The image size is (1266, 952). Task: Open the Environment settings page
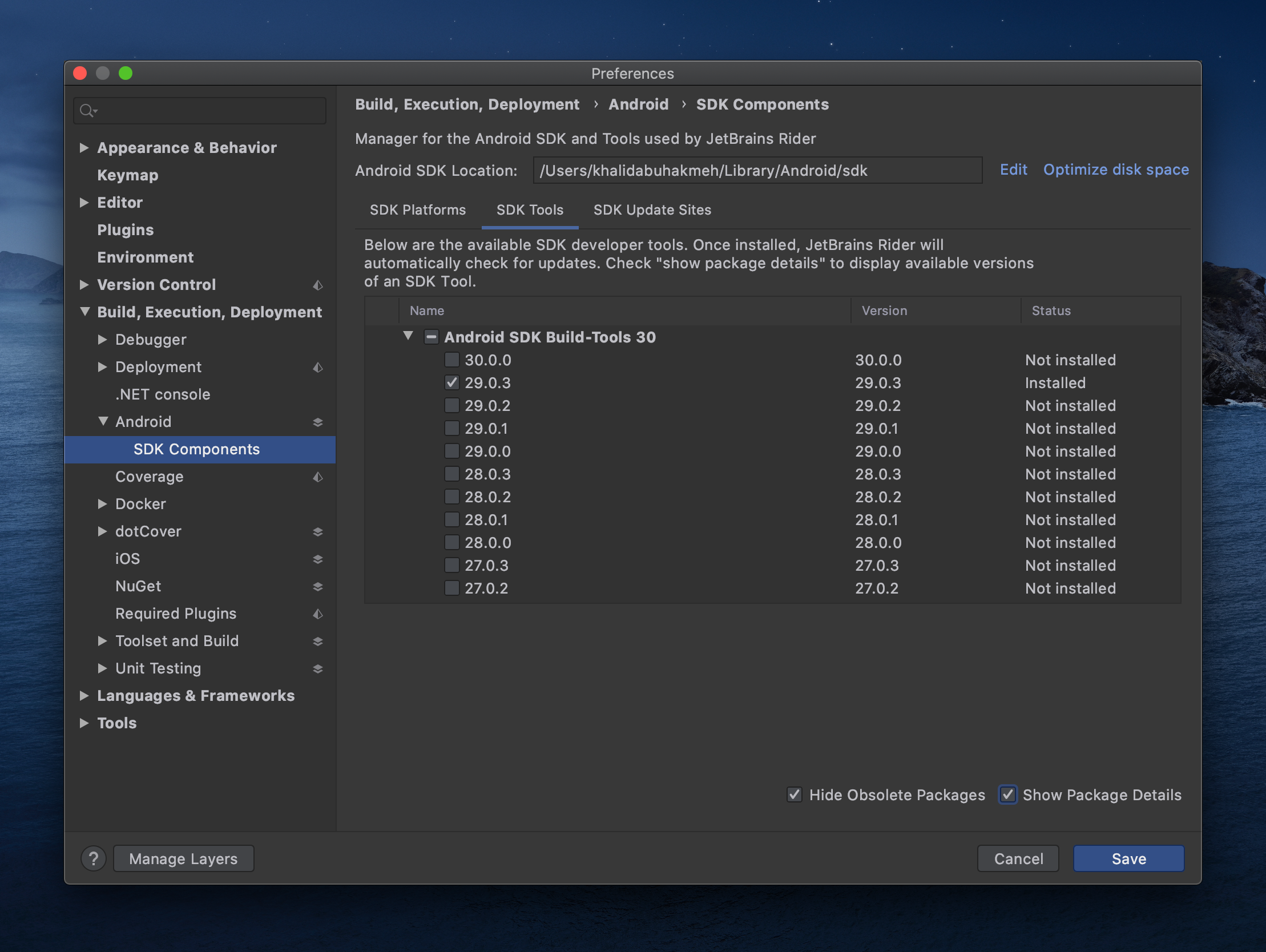pyautogui.click(x=146, y=257)
